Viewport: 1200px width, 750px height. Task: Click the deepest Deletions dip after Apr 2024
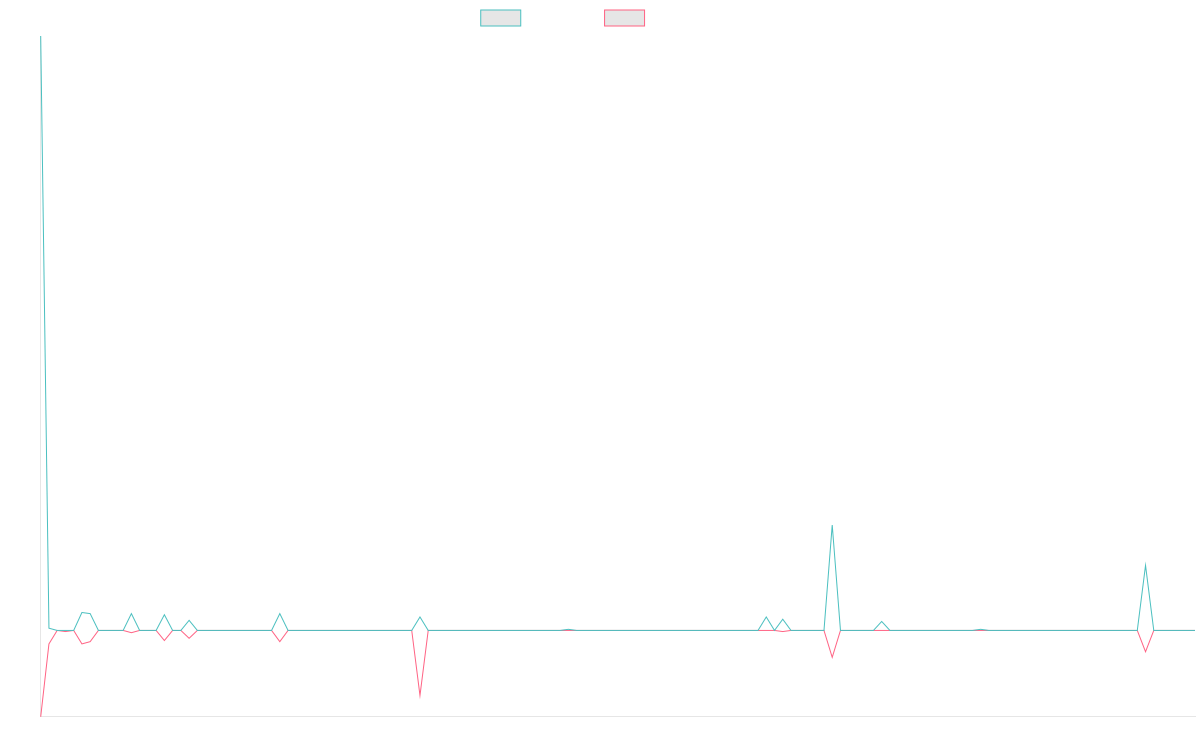(x=420, y=697)
